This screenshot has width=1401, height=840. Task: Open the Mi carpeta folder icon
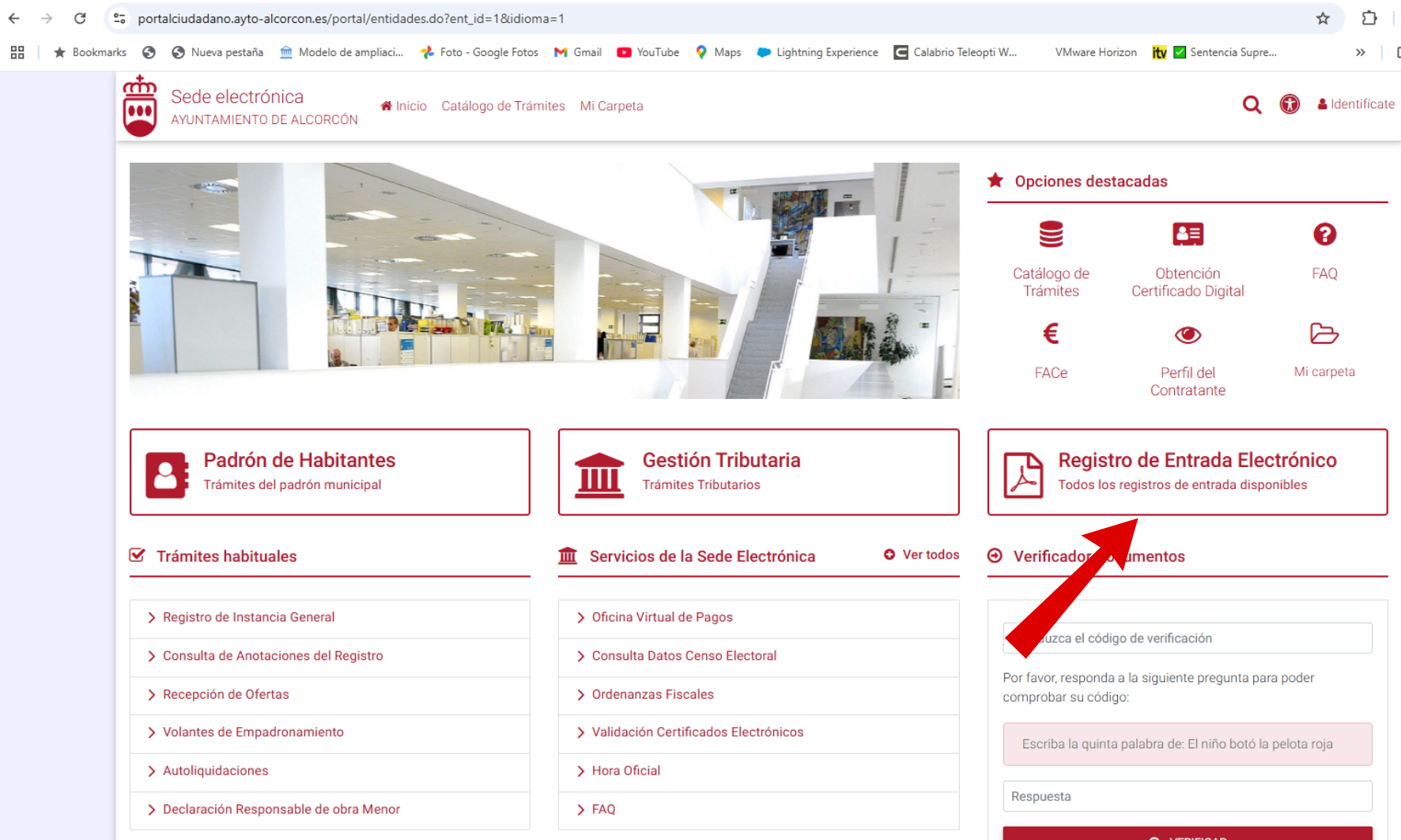tap(1324, 334)
